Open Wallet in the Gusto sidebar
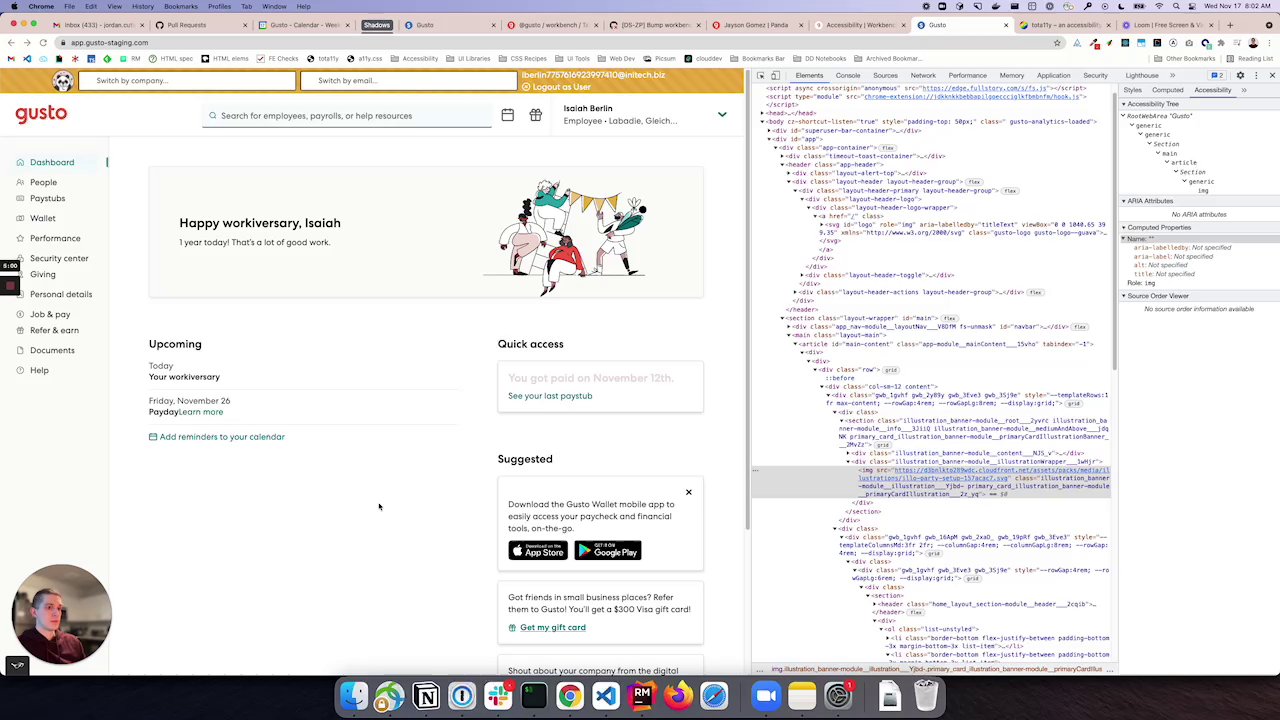The width and height of the screenshot is (1280, 720). (x=43, y=218)
